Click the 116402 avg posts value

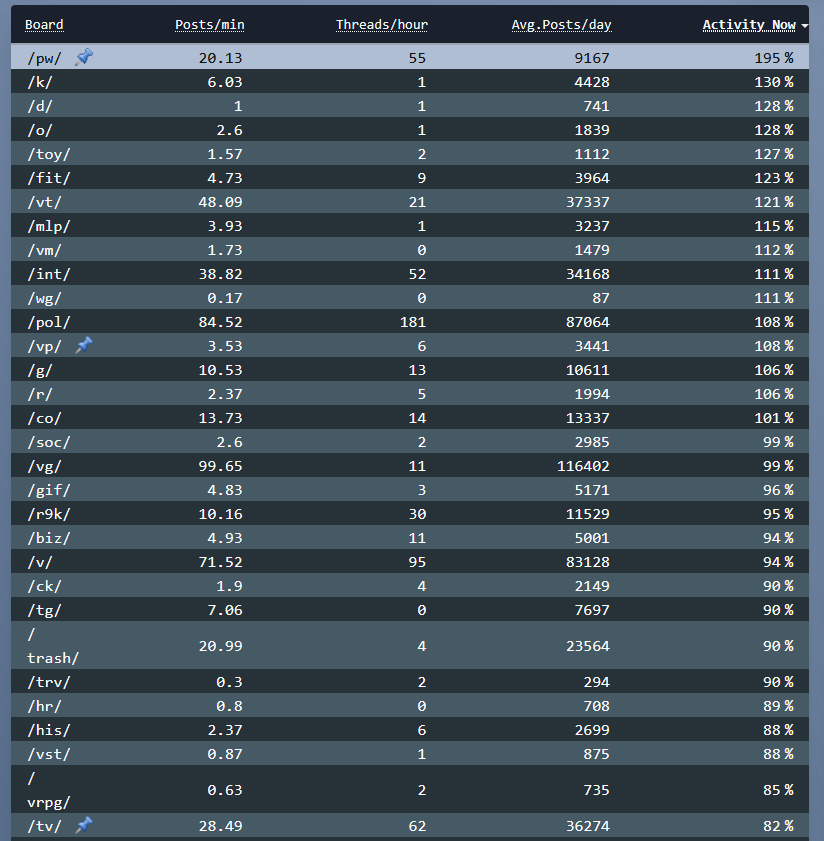point(583,466)
